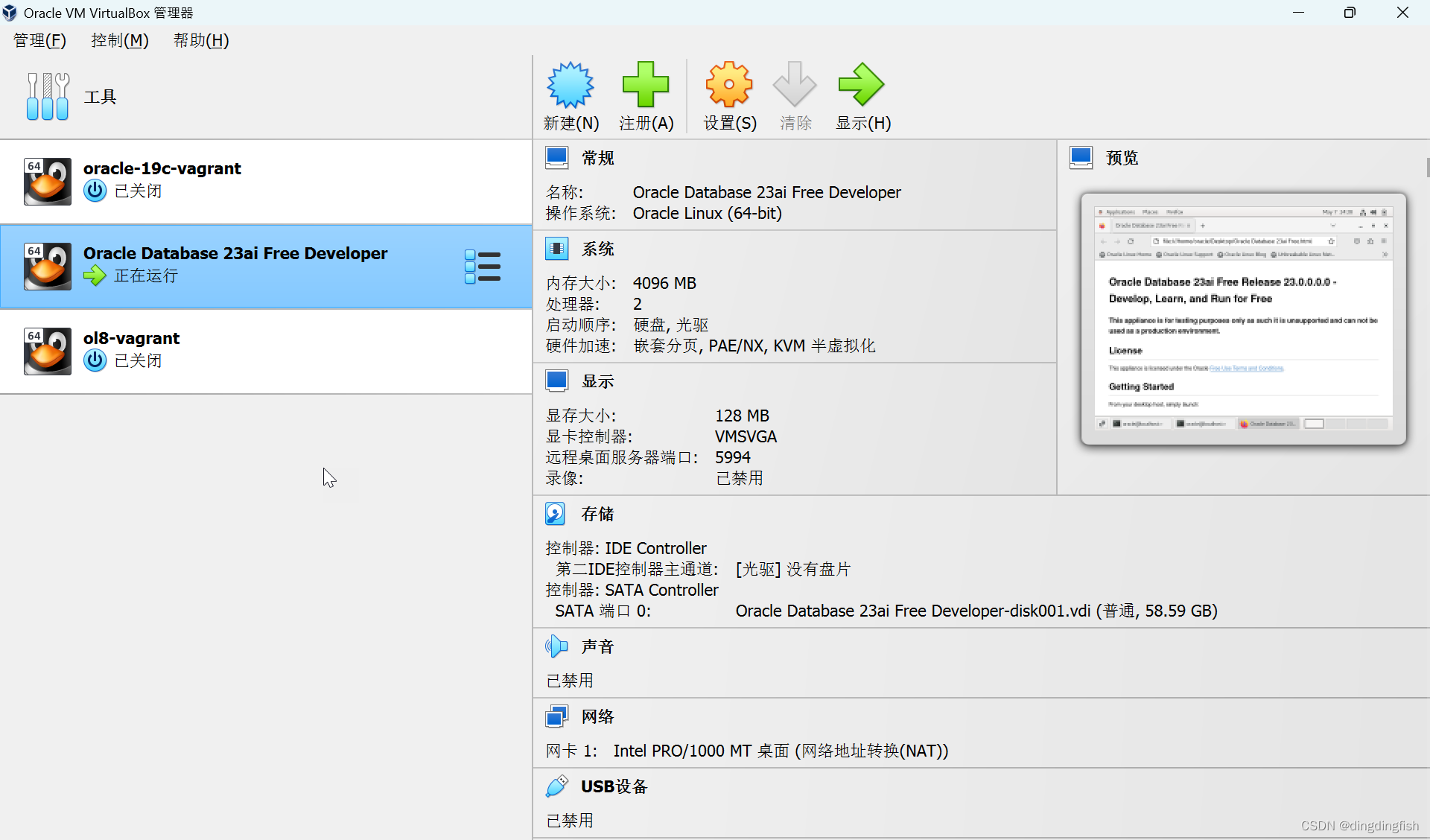Screen dimensions: 1430x840
Task: Select the Tools (工具) icon
Action: [x=48, y=97]
